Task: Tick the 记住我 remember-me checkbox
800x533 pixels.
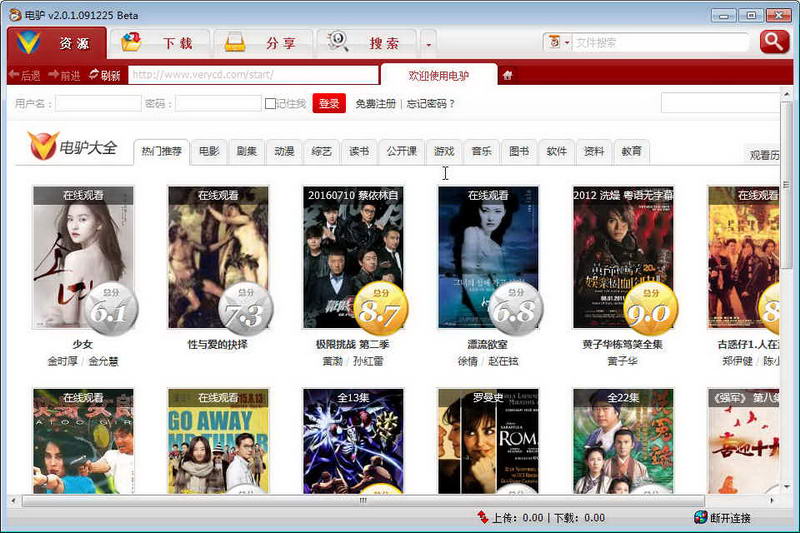Action: click(x=270, y=104)
